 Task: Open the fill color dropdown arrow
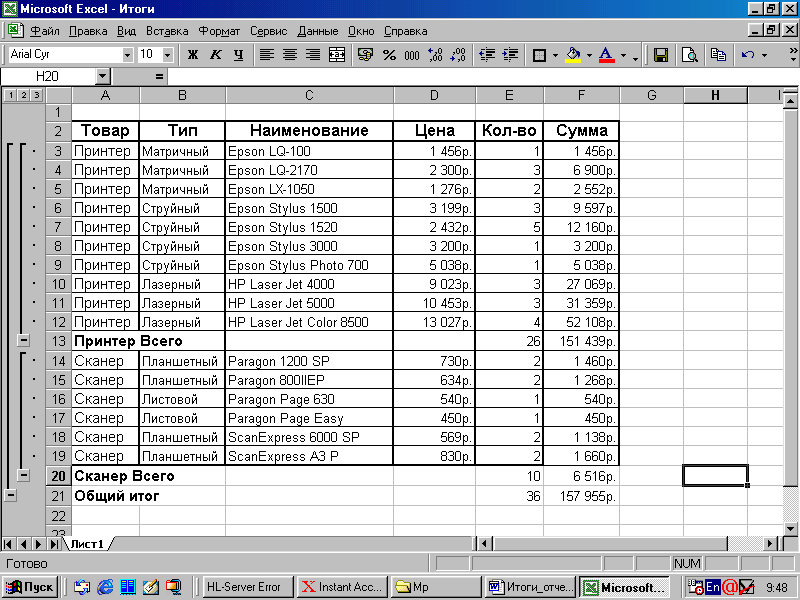coord(589,55)
